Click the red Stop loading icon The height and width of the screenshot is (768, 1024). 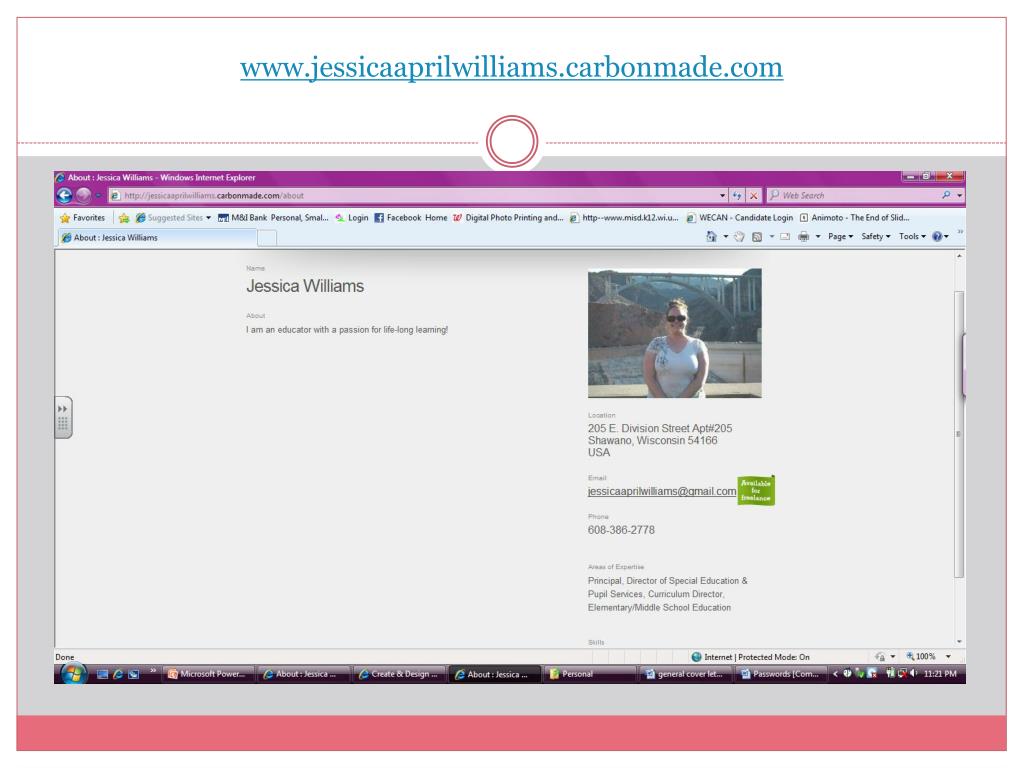pos(754,195)
